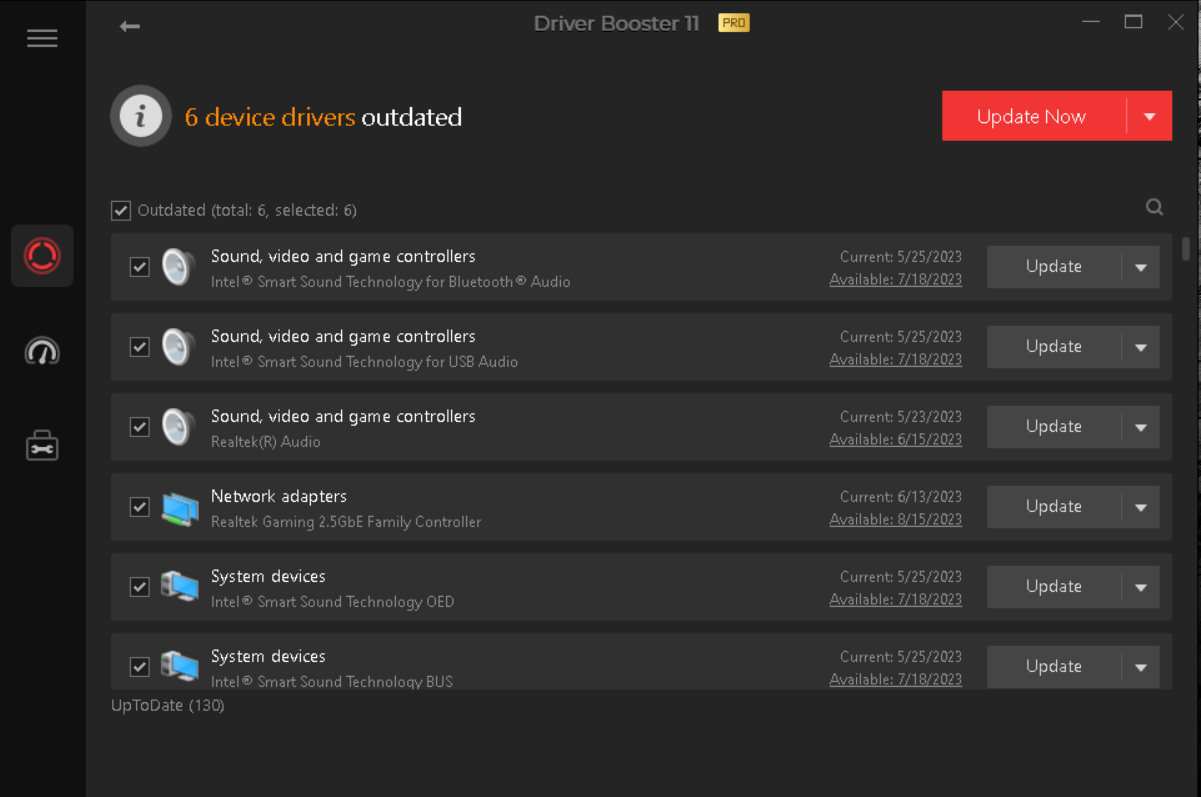Open Available 7/18/2023 link for Technology BUS

[896, 680]
